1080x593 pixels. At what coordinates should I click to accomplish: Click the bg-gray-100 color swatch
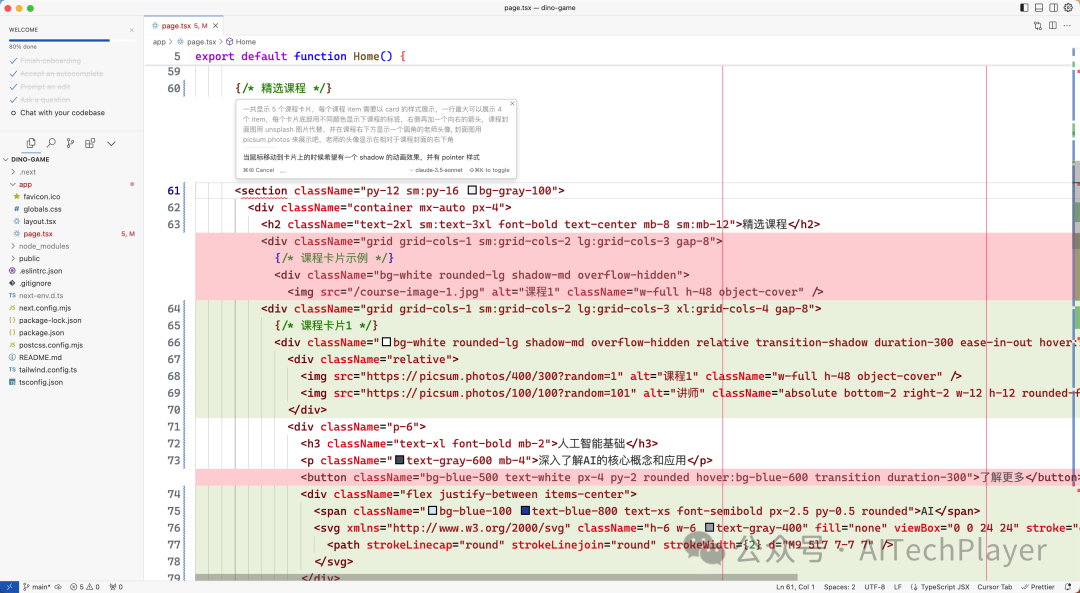point(472,190)
